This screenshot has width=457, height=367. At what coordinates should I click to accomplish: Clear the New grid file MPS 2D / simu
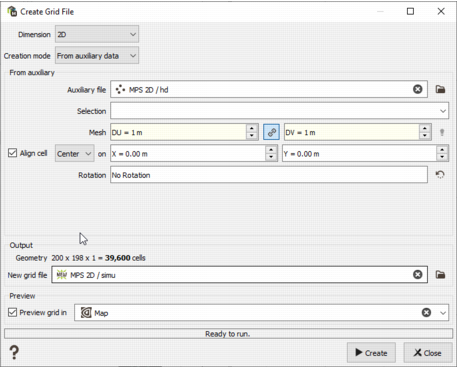click(417, 275)
